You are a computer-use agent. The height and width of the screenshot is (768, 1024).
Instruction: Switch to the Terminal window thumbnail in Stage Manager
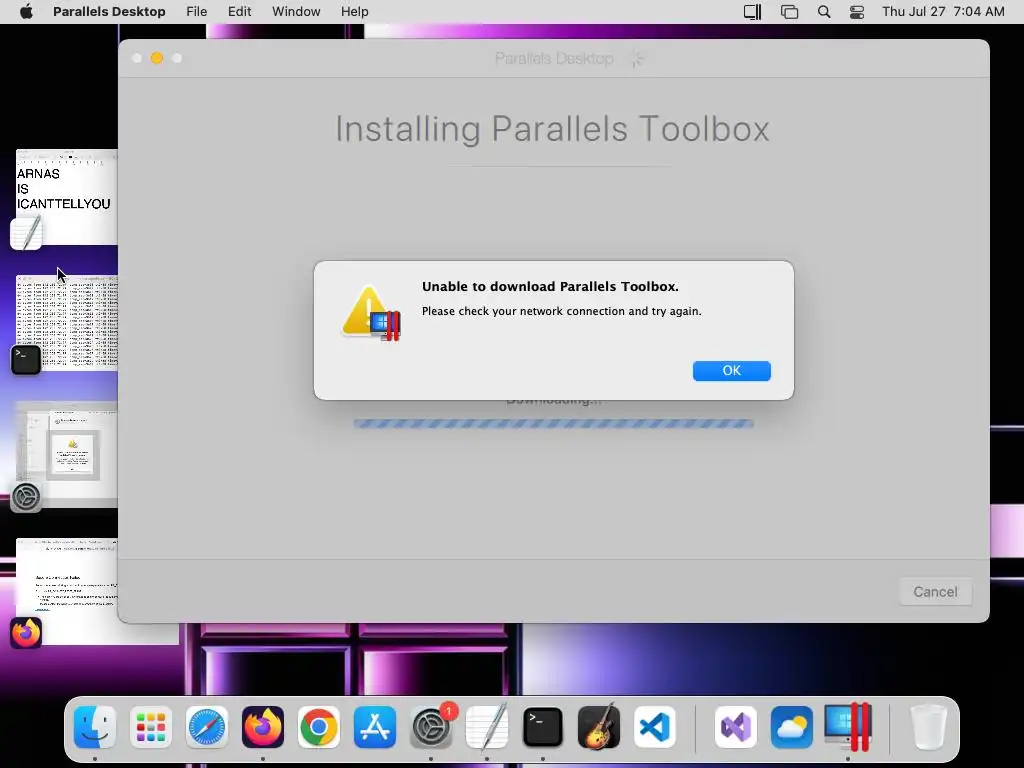pos(67,323)
